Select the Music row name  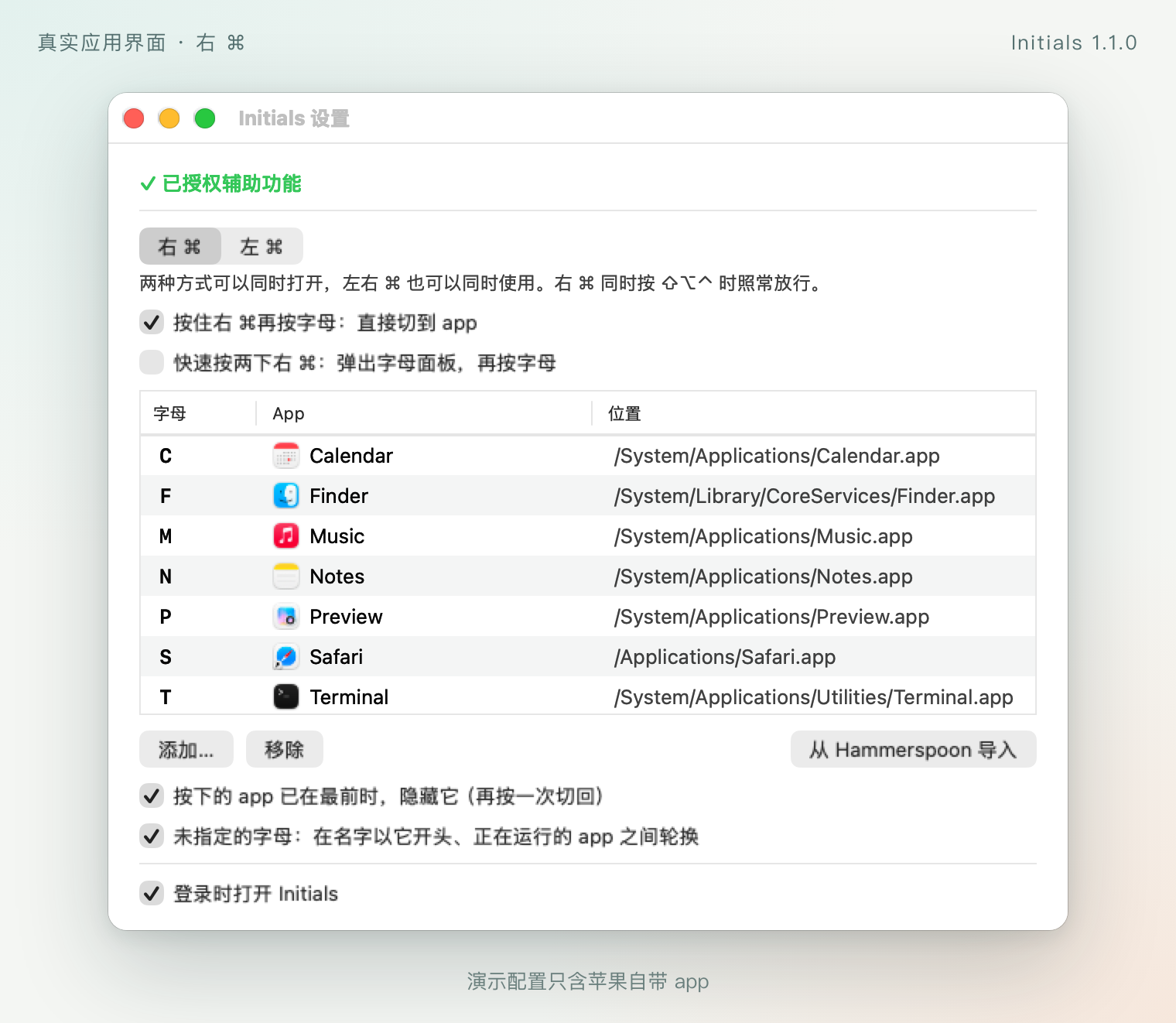click(337, 536)
